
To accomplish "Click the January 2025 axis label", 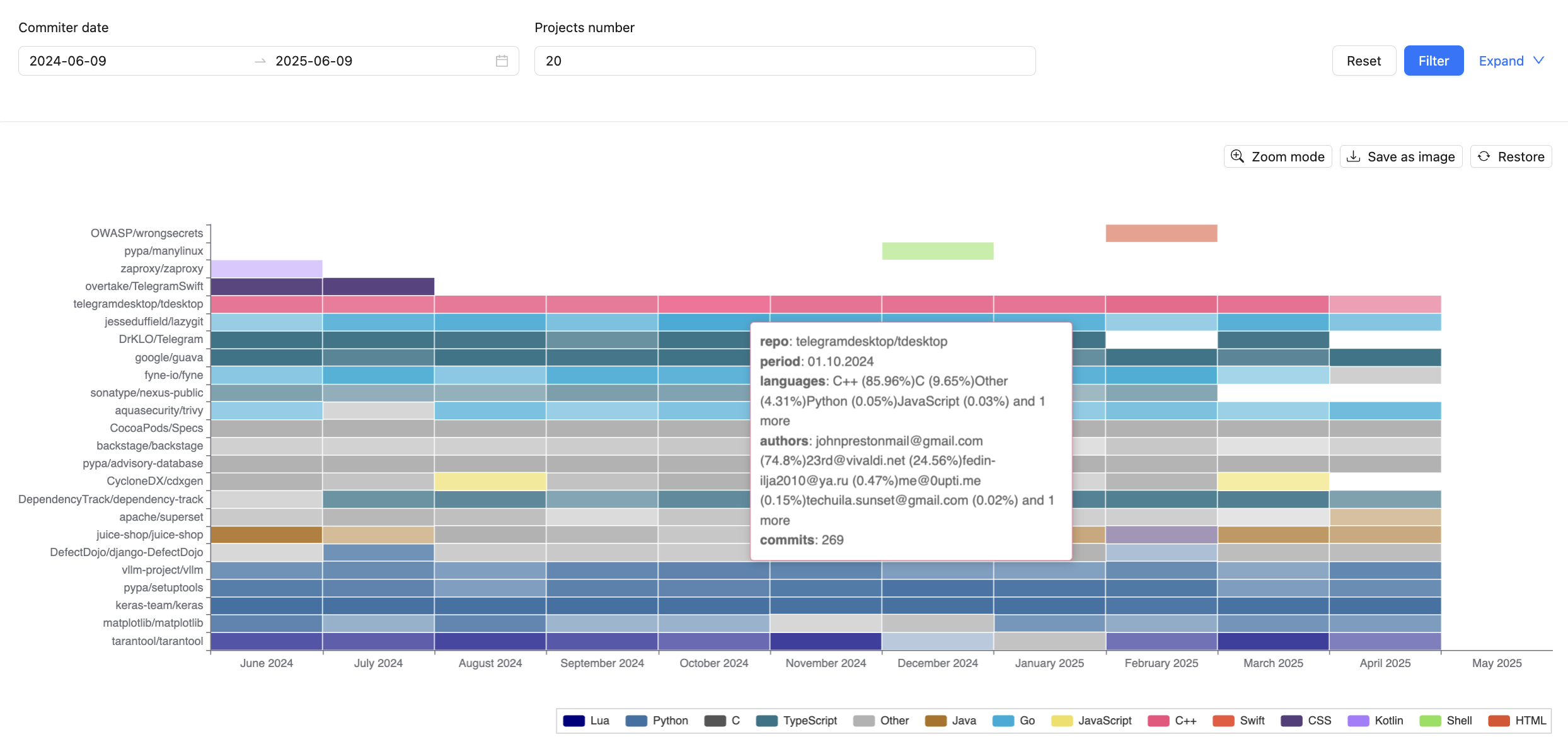I will click(1049, 663).
